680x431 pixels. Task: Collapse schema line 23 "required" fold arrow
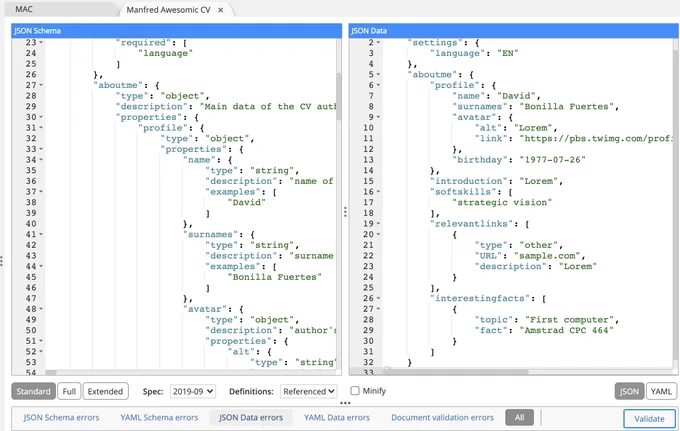pos(41,42)
